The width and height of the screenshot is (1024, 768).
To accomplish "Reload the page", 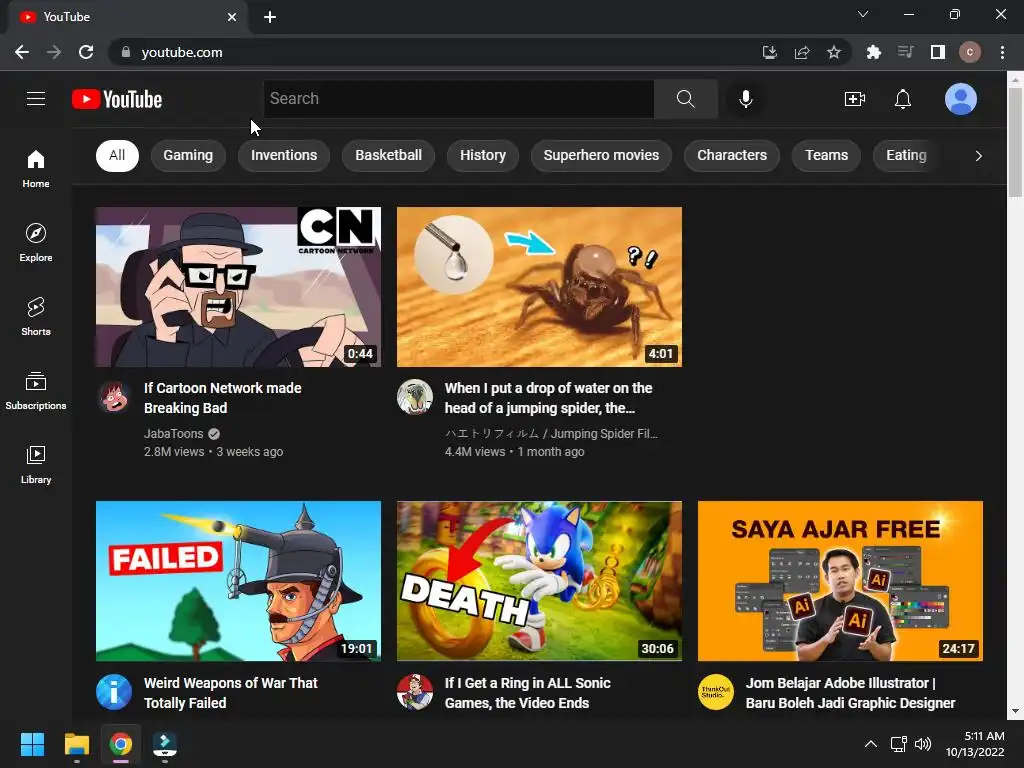I will tap(86, 52).
